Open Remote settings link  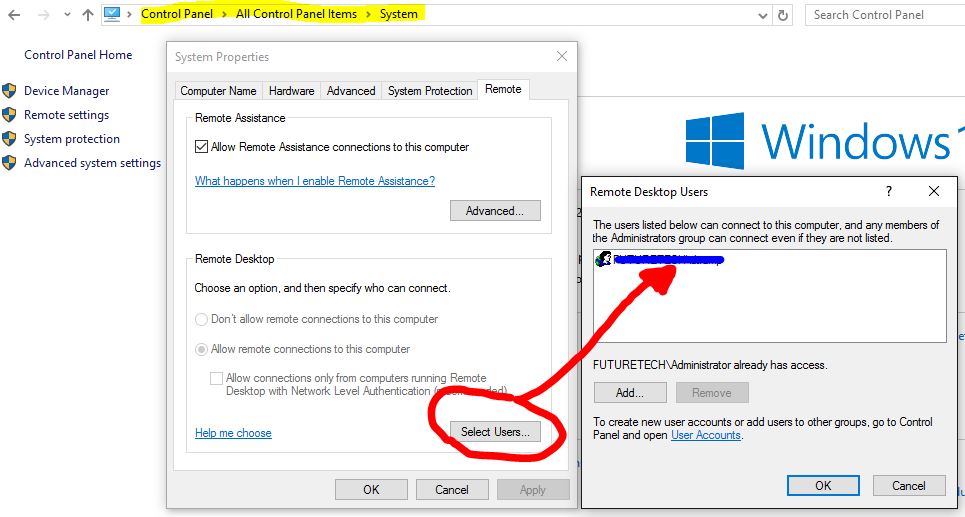(x=66, y=114)
